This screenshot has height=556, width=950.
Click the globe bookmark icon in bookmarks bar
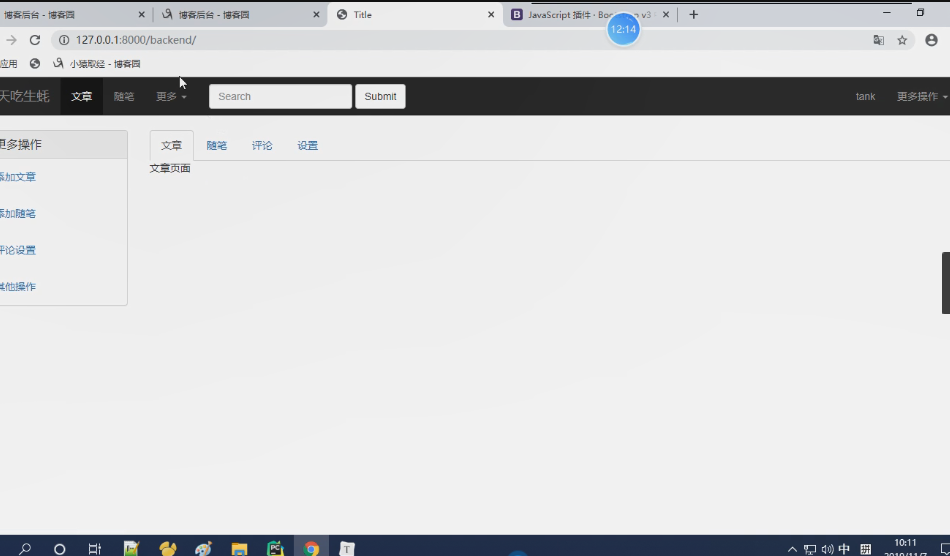point(35,64)
